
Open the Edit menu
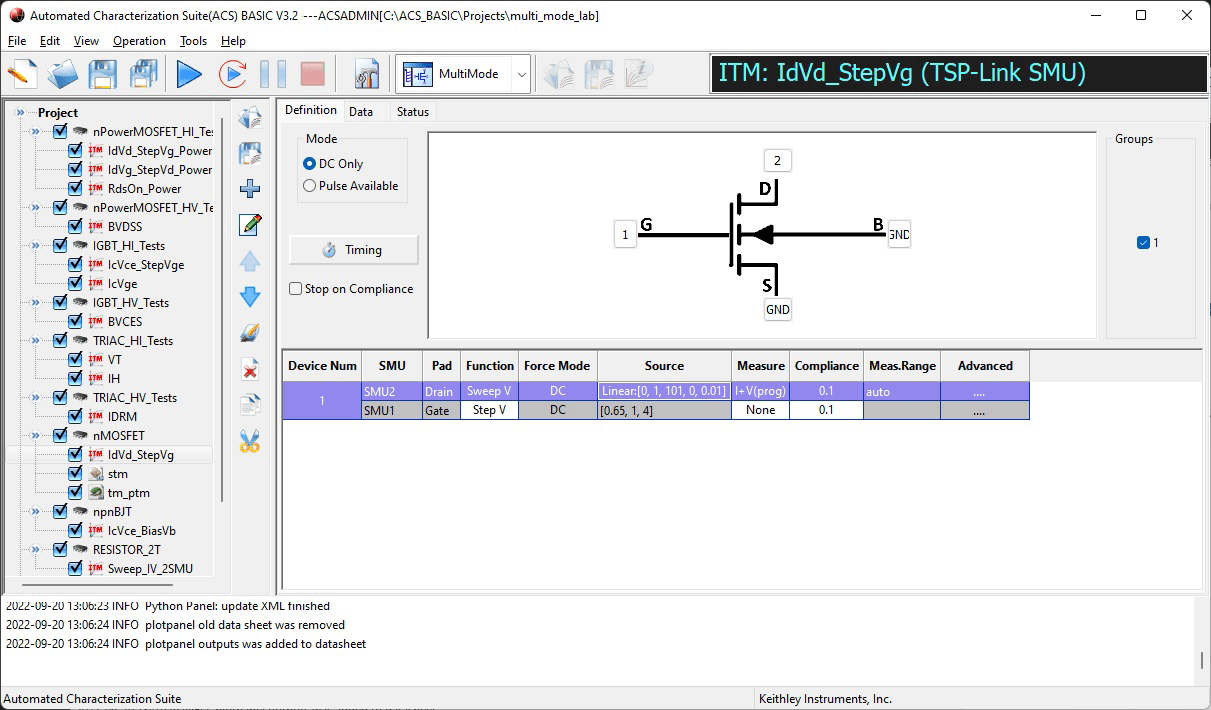(50, 41)
